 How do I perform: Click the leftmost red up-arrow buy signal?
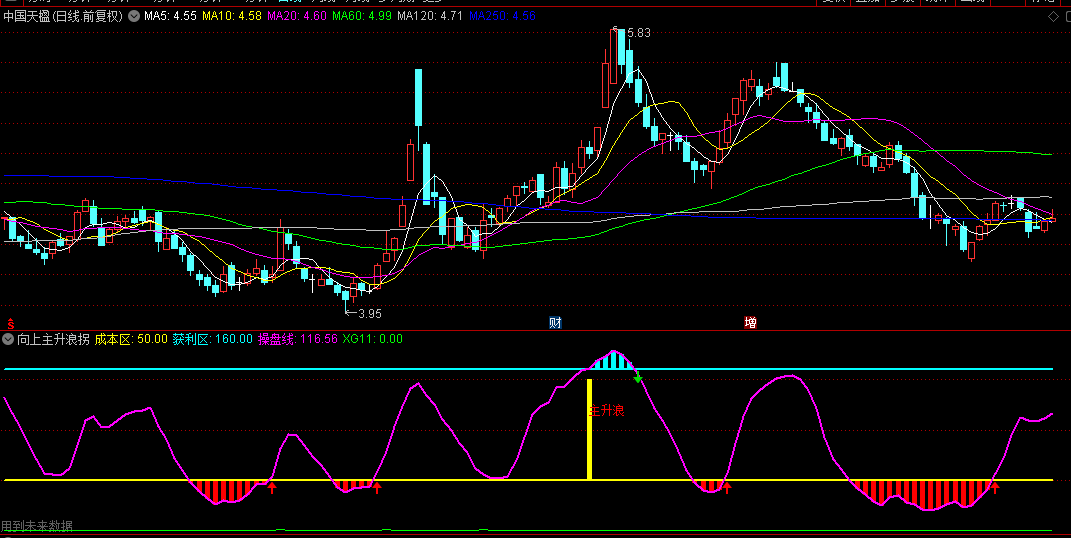click(x=271, y=486)
